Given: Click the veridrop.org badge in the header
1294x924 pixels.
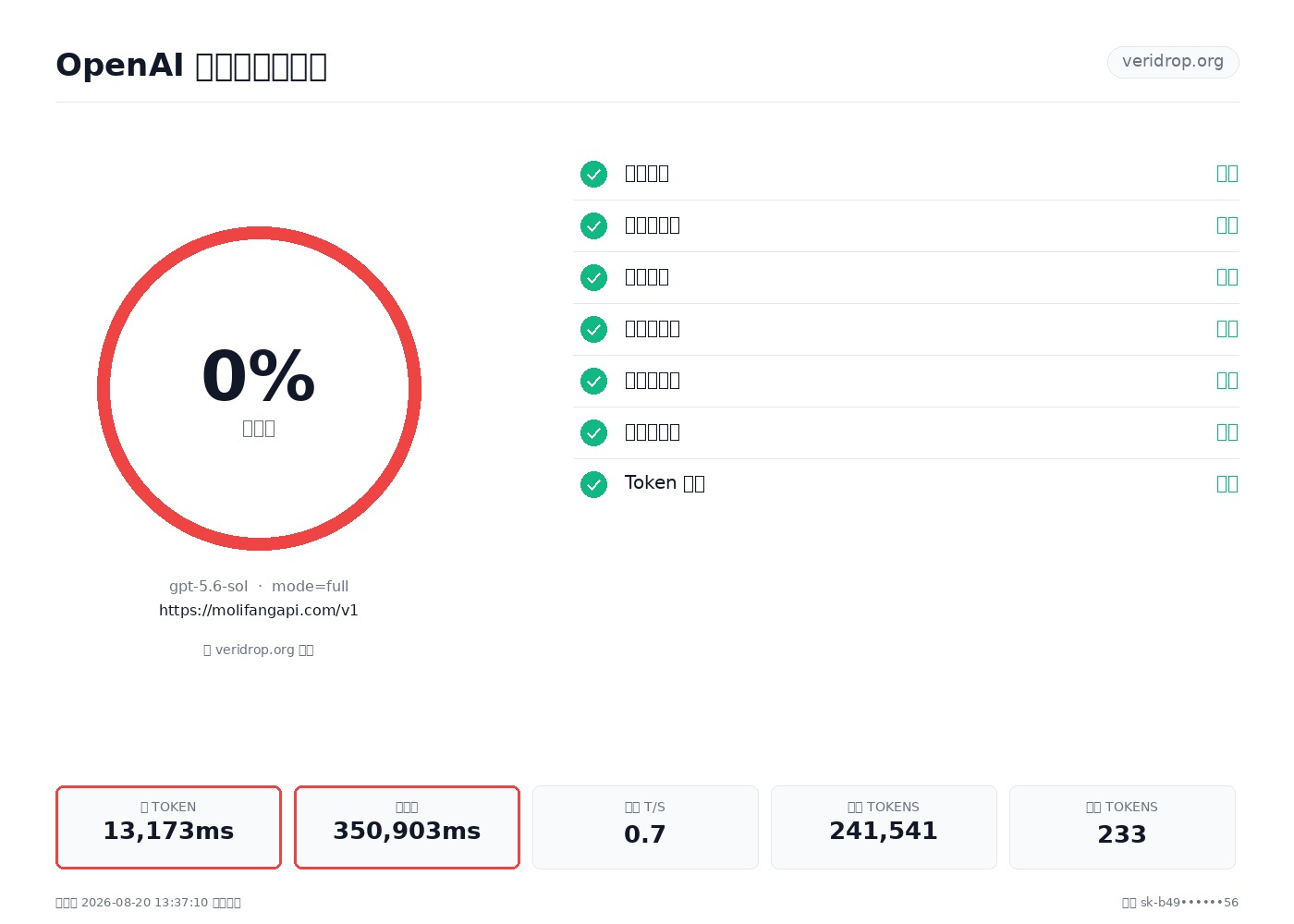Looking at the screenshot, I should pos(1173,62).
